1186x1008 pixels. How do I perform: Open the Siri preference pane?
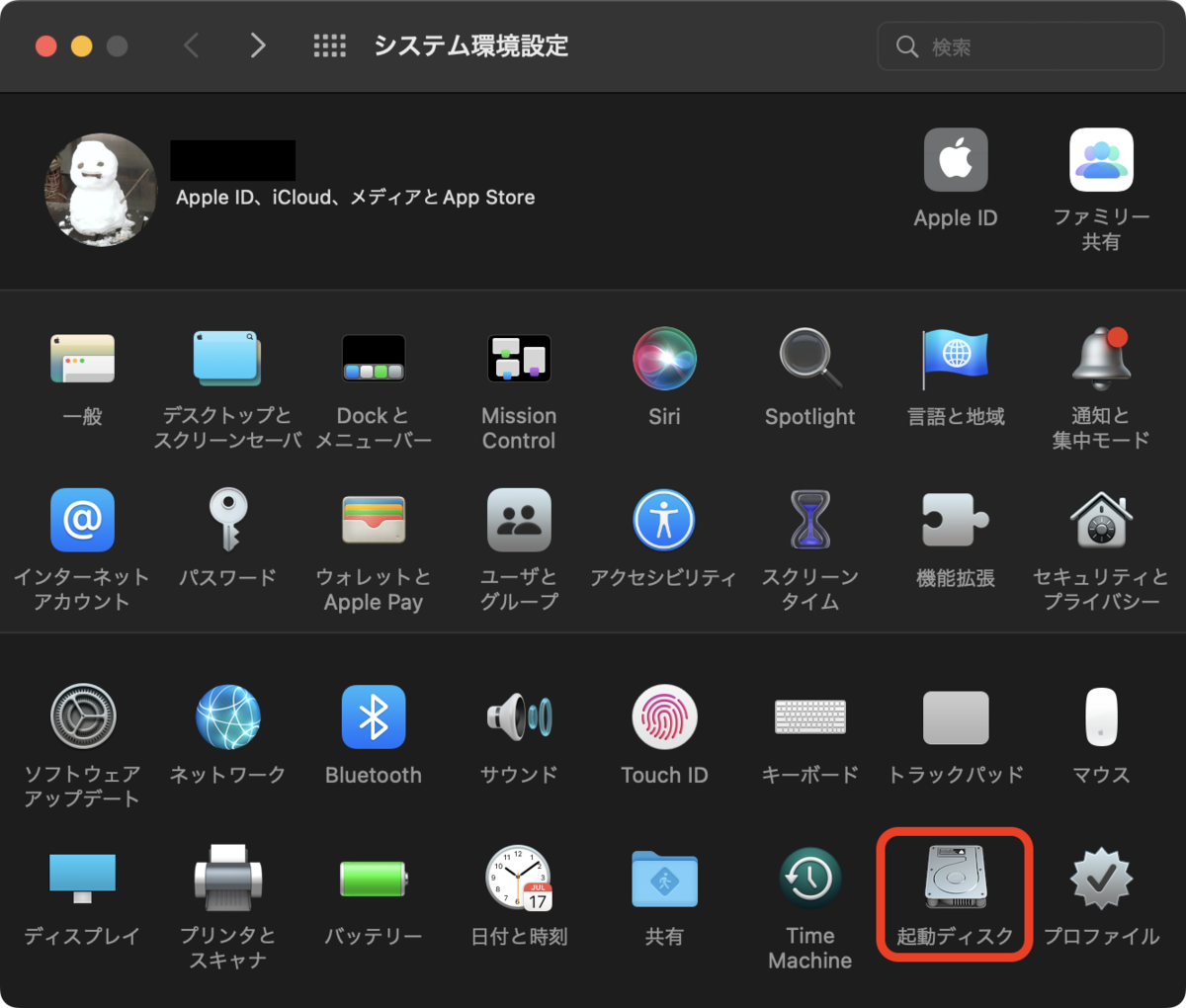pos(664,358)
